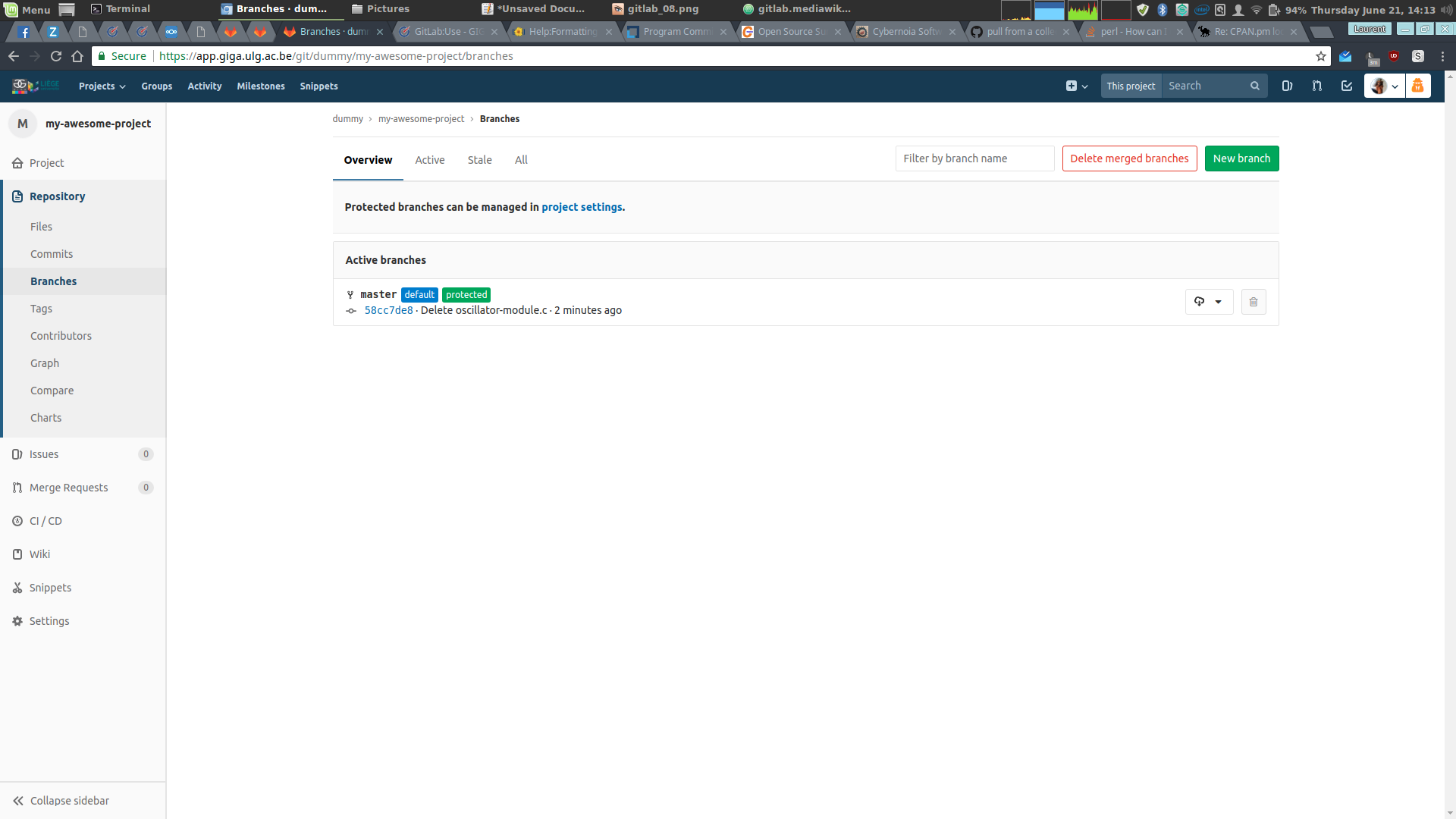This screenshot has height=819, width=1456.
Task: Open the todos checkmark icon in navbar
Action: 1347,86
